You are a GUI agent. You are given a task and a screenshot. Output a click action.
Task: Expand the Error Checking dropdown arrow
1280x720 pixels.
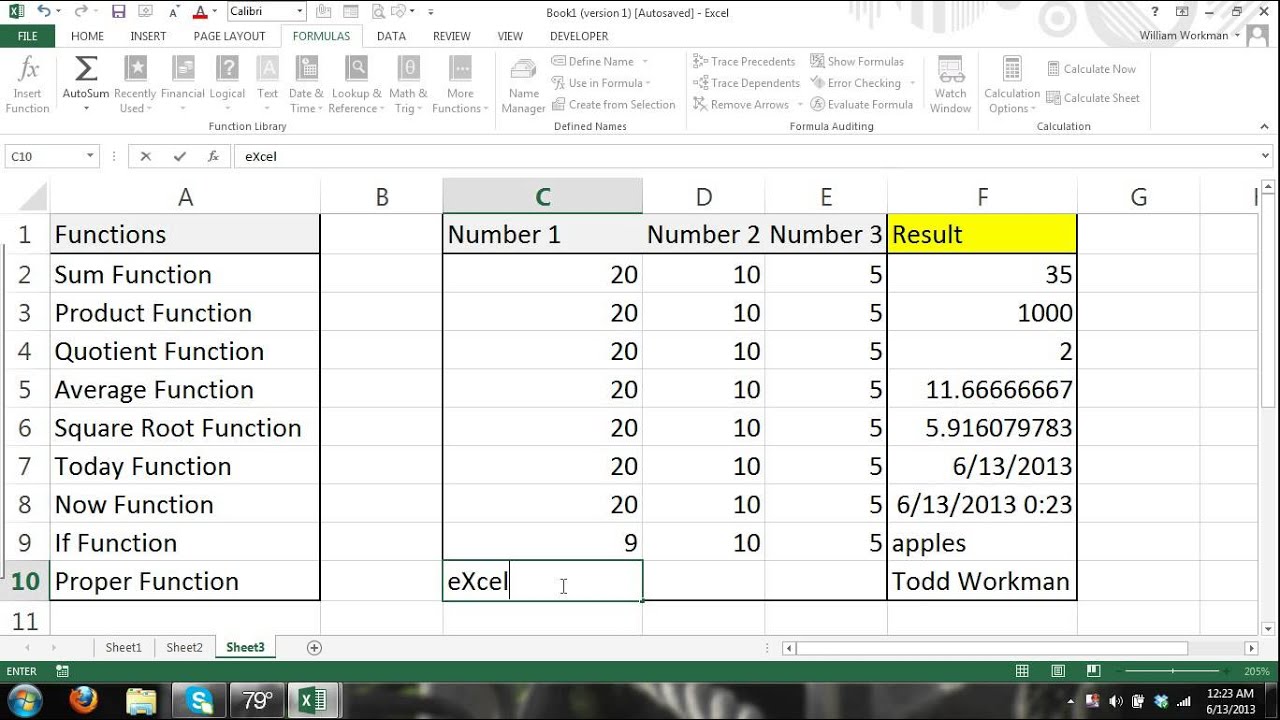pyautogui.click(x=912, y=83)
